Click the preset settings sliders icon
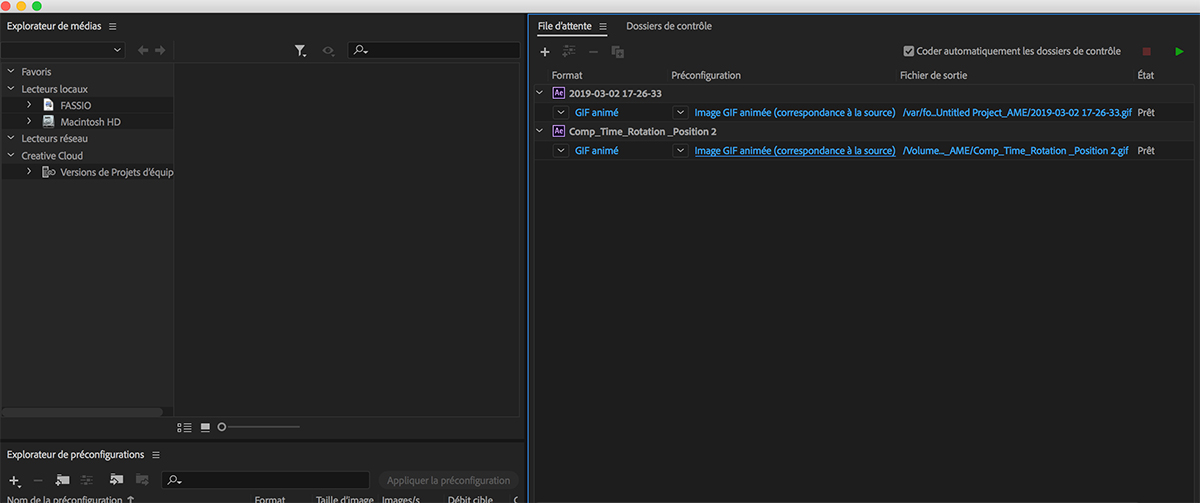The width and height of the screenshot is (1200, 503). 87,481
